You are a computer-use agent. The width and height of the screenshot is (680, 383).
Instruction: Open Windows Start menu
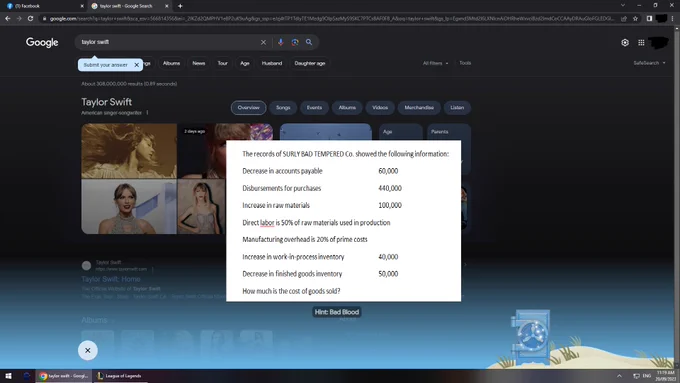[x=8, y=376]
